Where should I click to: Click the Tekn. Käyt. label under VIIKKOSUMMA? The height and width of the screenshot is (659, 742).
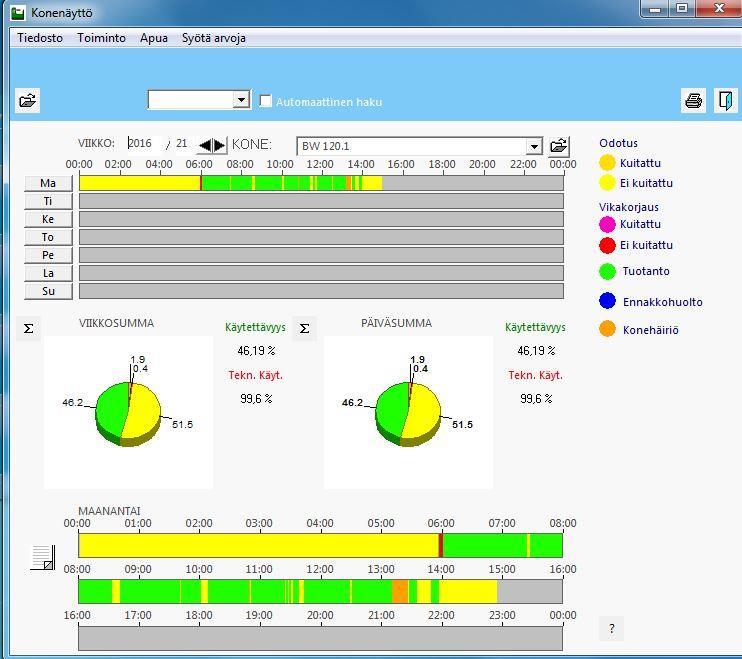[256, 375]
